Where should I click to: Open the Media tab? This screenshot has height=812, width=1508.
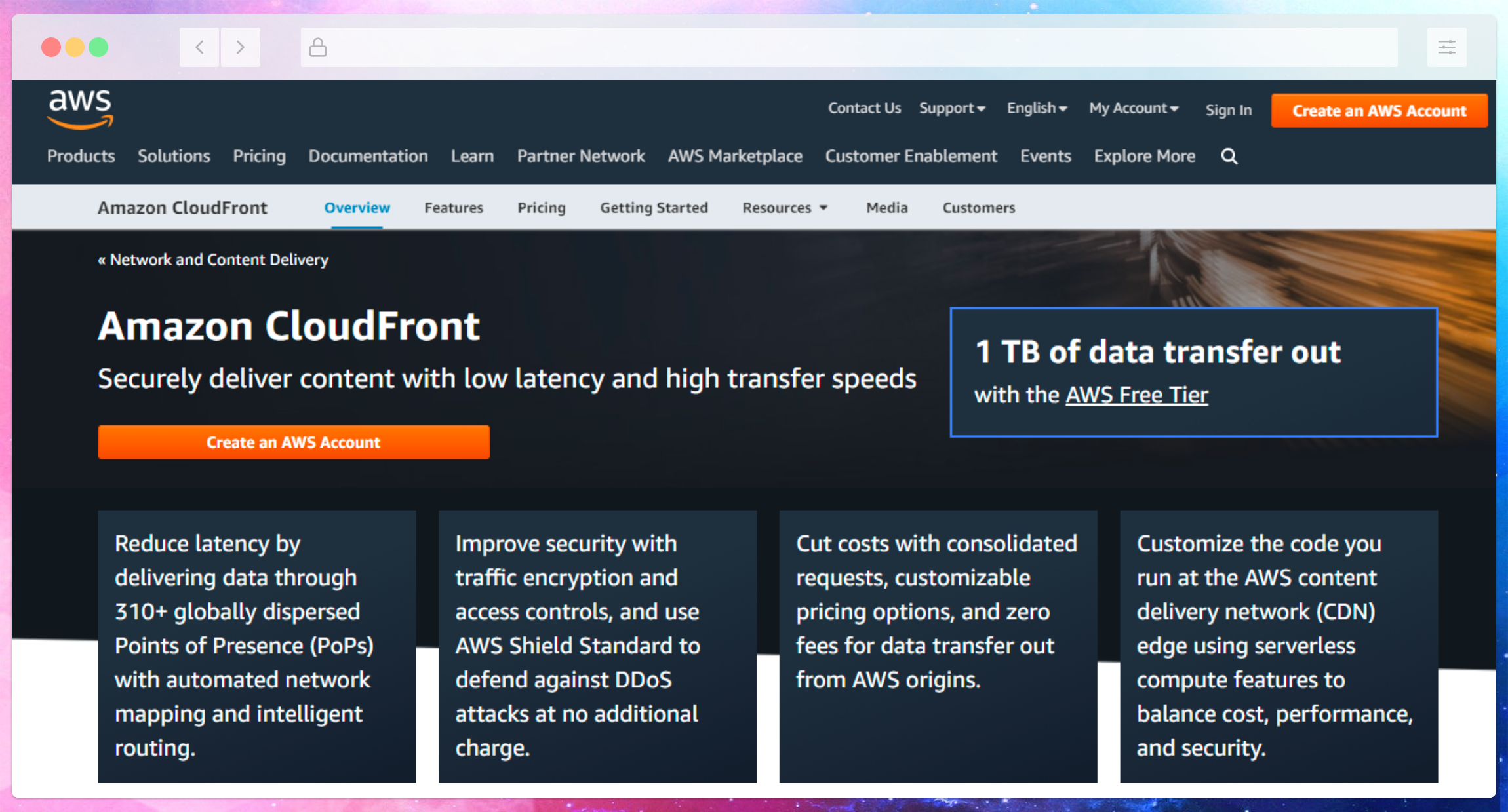click(886, 208)
